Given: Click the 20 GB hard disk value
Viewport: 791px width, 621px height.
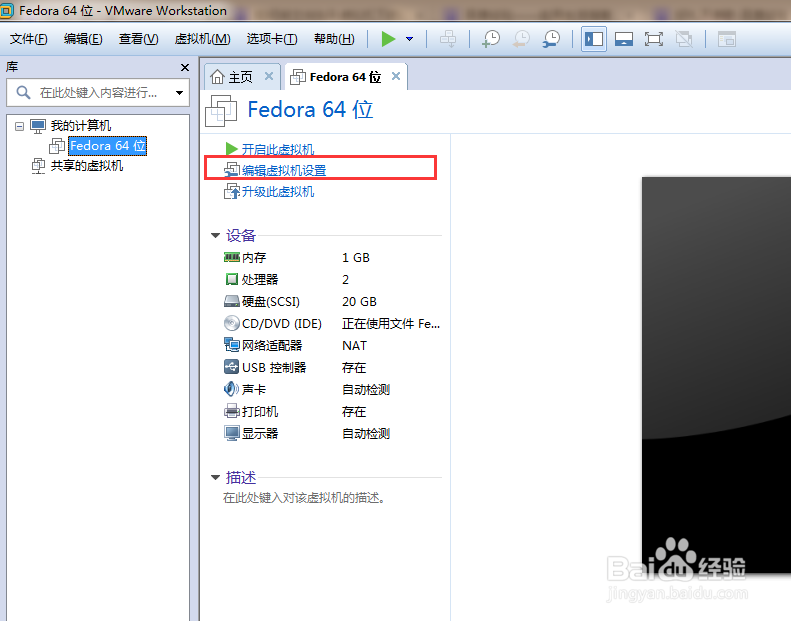Looking at the screenshot, I should (359, 302).
